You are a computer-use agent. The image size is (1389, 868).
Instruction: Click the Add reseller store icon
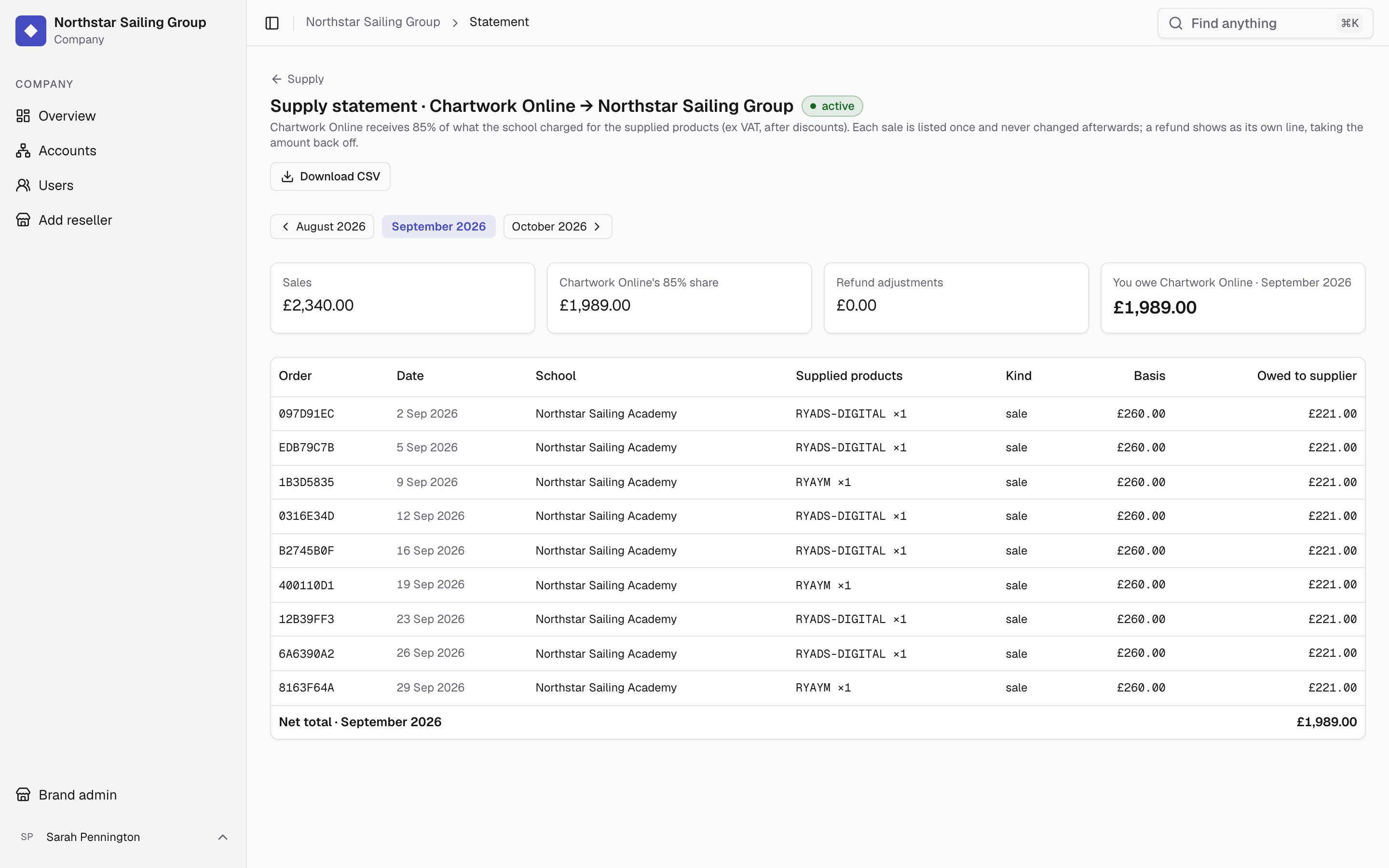(23, 220)
